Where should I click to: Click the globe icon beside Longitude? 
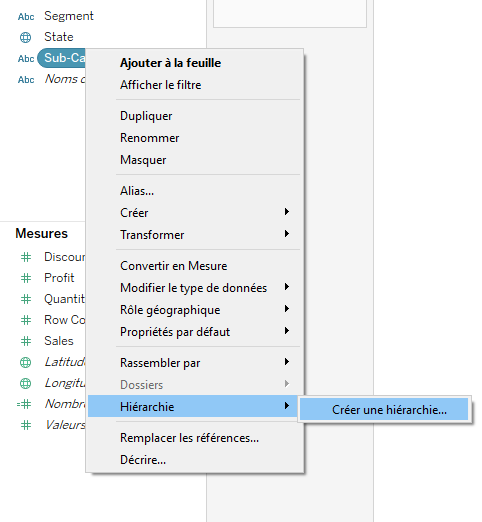(x=26, y=383)
